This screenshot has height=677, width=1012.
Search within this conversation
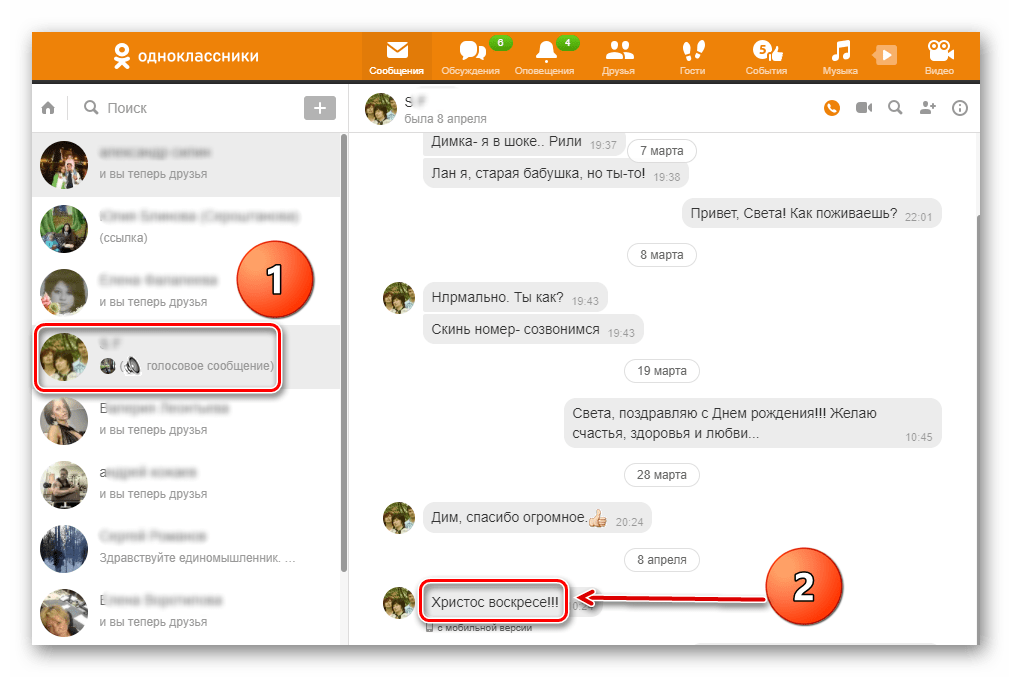point(895,107)
